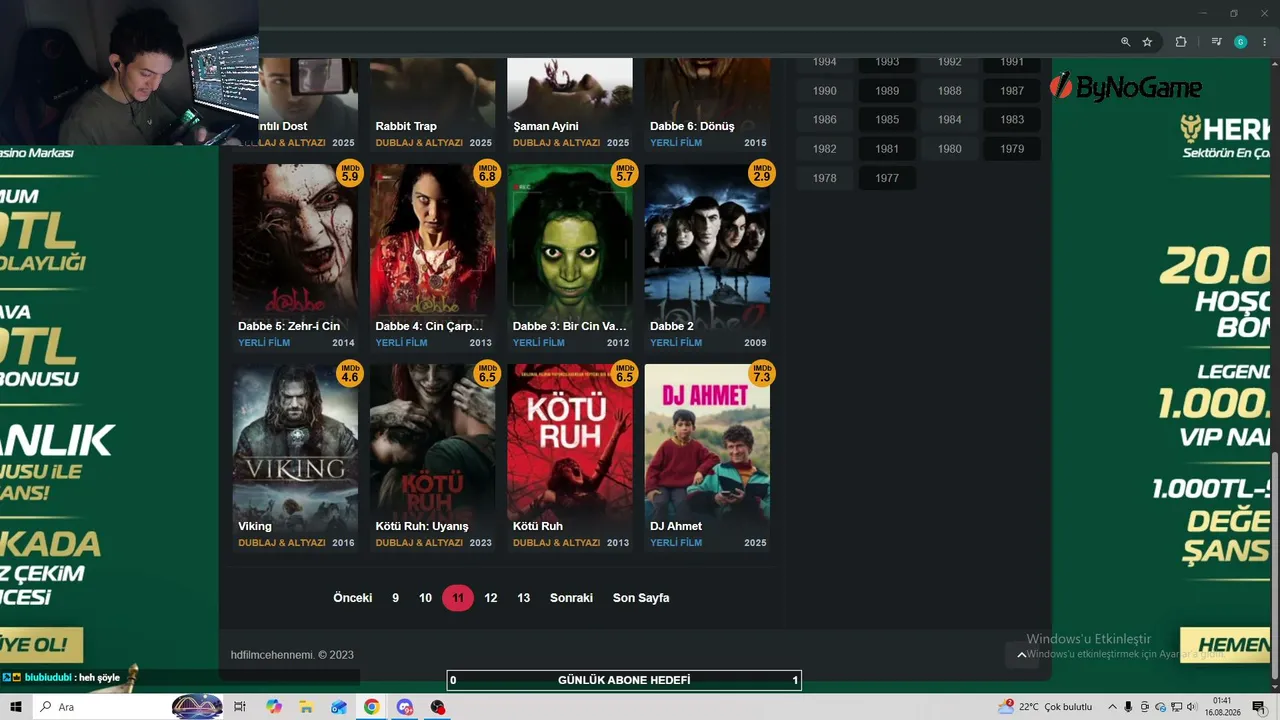Open the Chrome extensions puzzle icon

[x=1181, y=42]
